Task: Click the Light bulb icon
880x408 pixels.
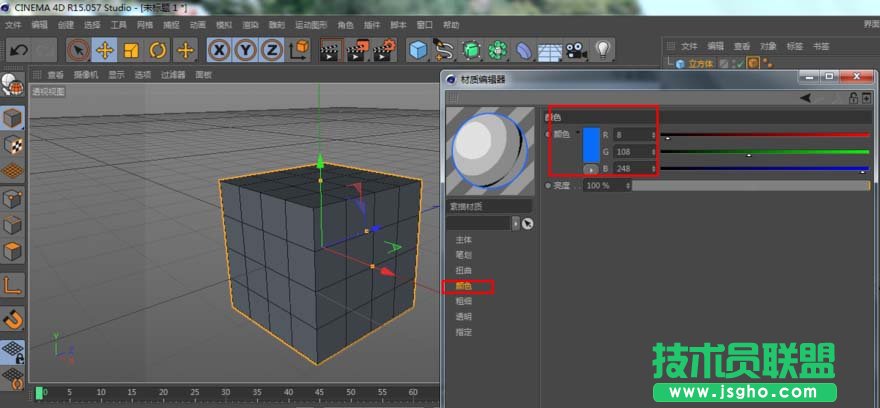Action: pos(603,50)
